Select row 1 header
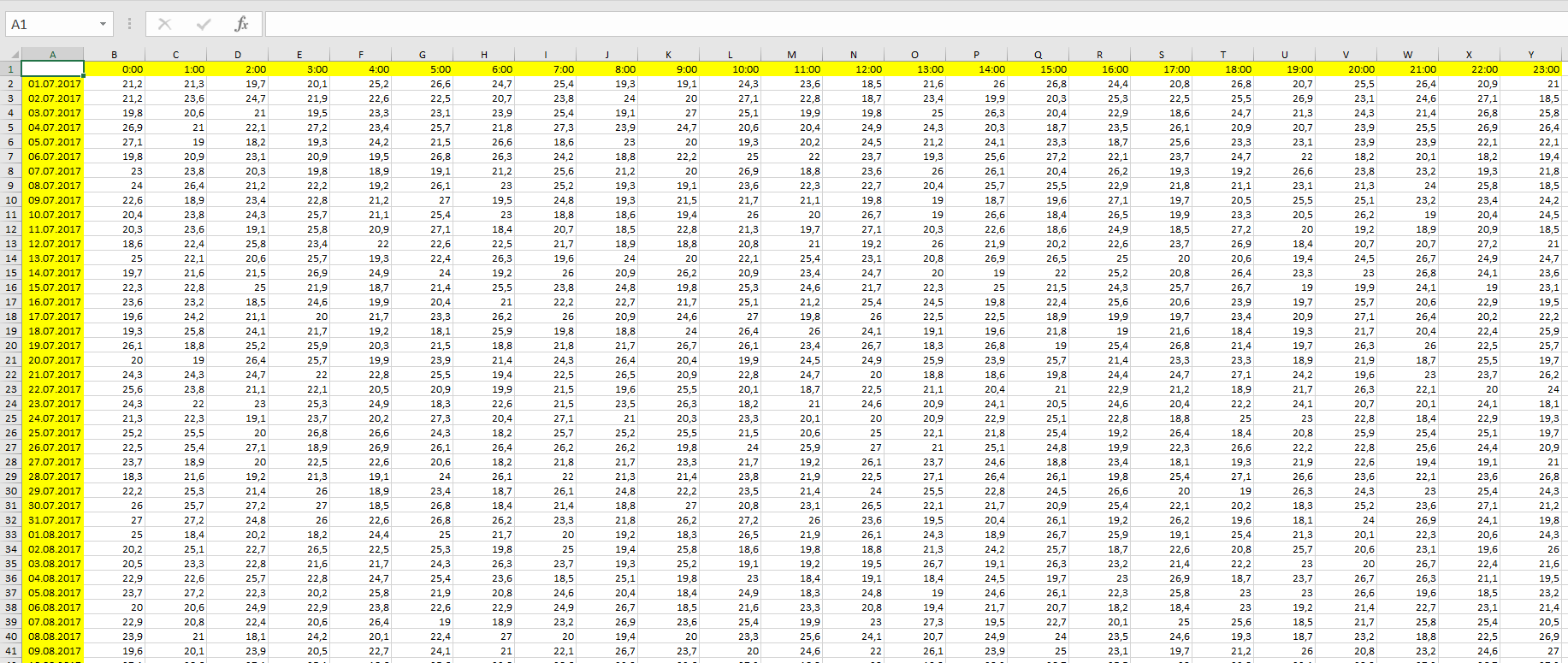 click(x=10, y=69)
